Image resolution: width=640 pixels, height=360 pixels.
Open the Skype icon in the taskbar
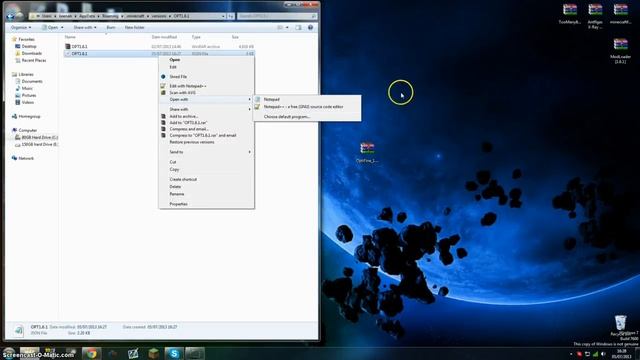(174, 353)
